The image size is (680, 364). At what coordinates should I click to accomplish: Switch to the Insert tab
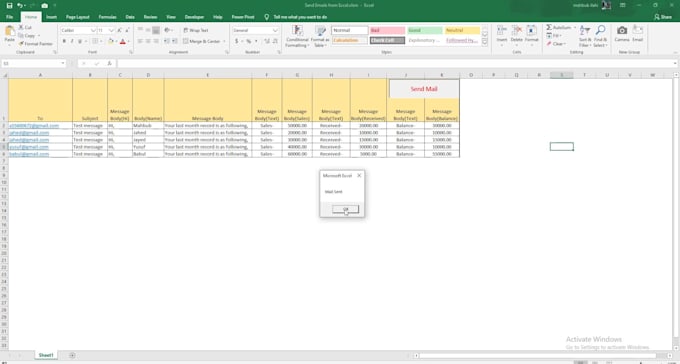[51, 17]
